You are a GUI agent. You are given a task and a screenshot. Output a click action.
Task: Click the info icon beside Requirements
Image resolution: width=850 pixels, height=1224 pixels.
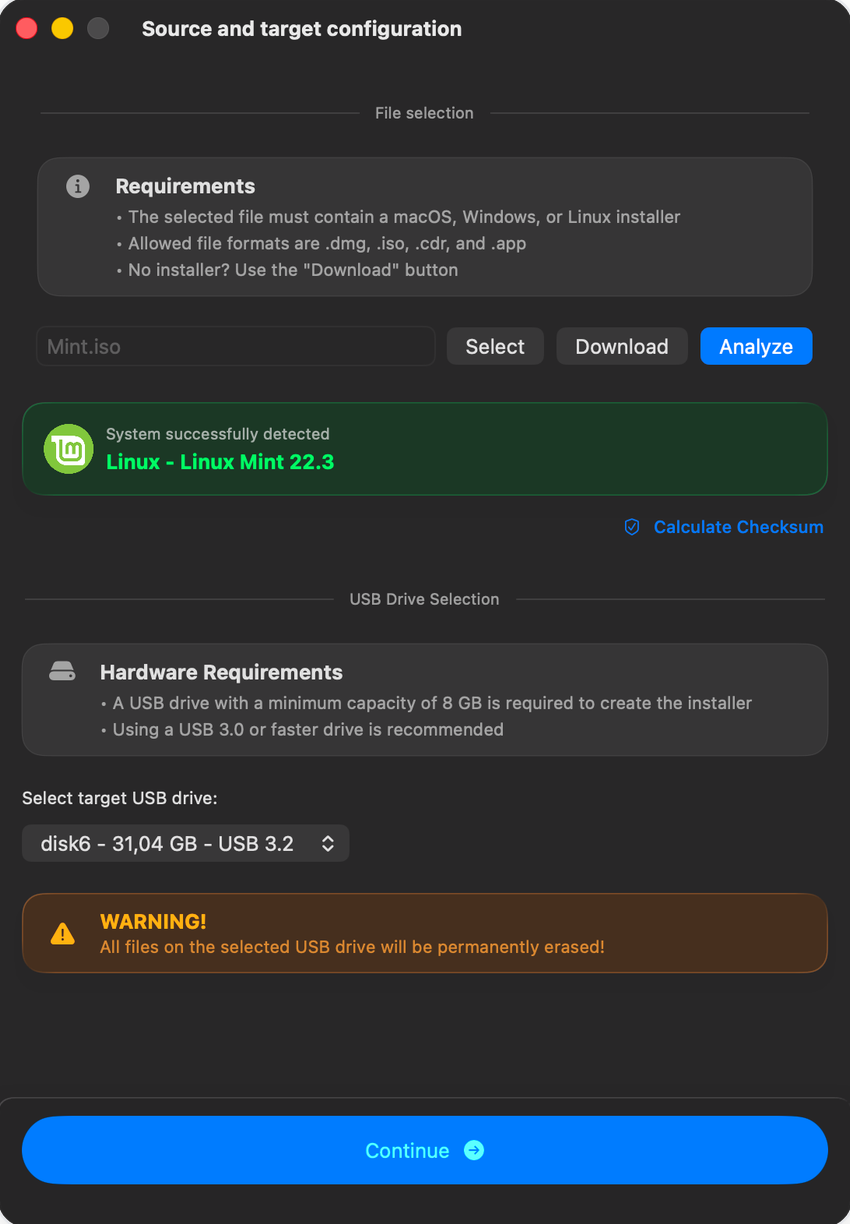click(78, 186)
